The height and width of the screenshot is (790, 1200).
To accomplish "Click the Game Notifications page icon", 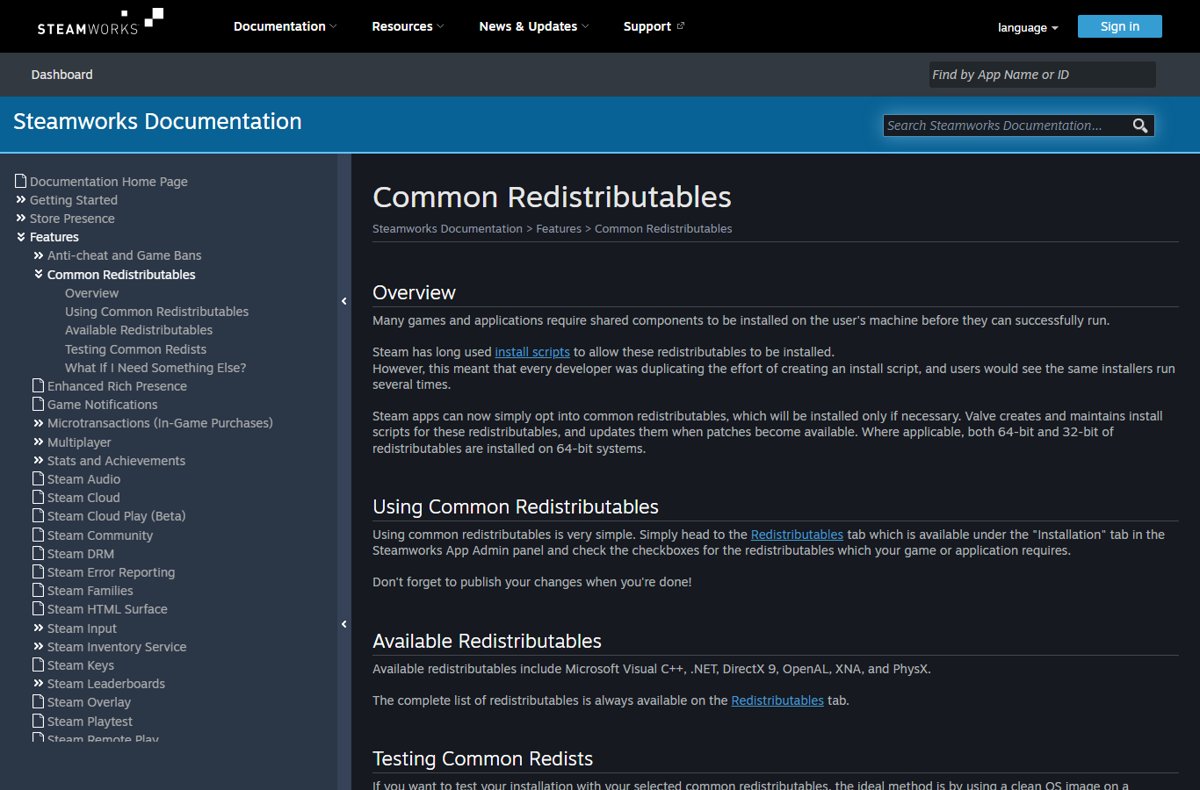I will tap(39, 404).
